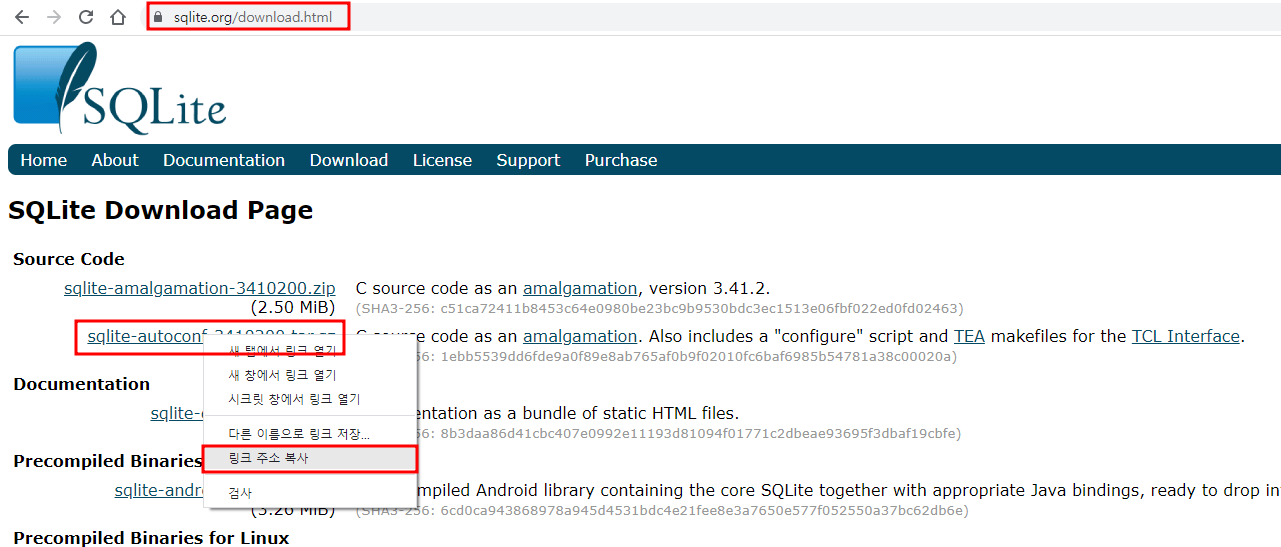This screenshot has height=547, width=1281.
Task: Reload the page with refresh icon
Action: pyautogui.click(x=86, y=17)
